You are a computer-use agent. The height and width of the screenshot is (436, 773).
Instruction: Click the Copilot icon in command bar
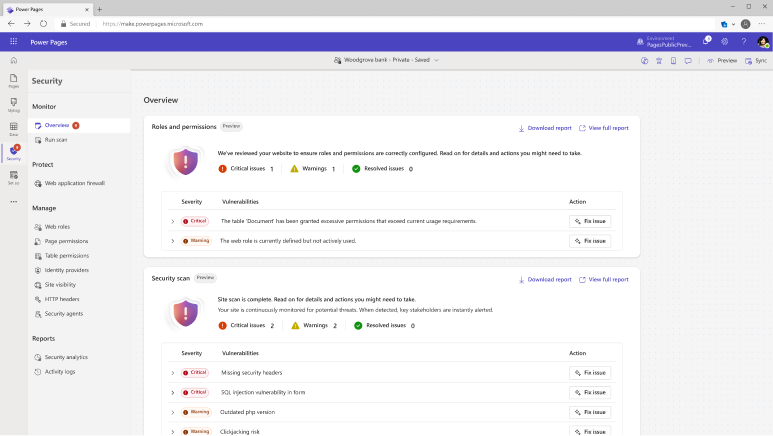(x=644, y=61)
